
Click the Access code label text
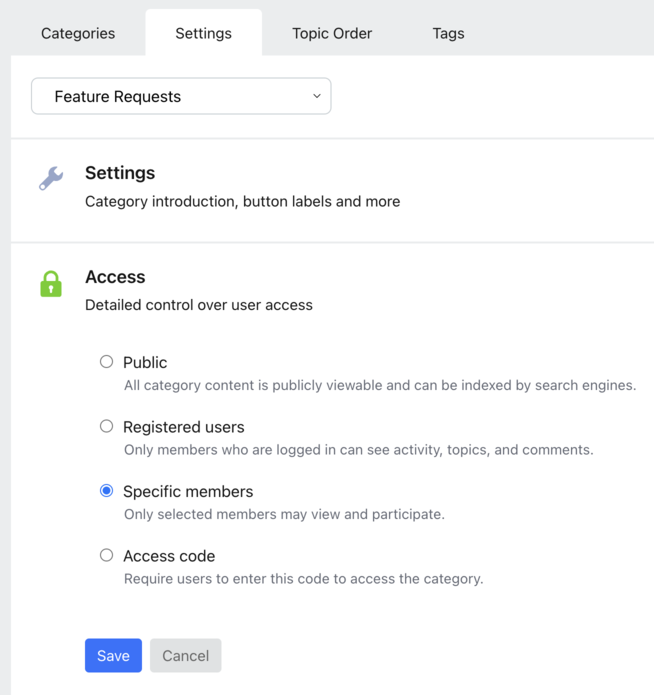pos(169,556)
